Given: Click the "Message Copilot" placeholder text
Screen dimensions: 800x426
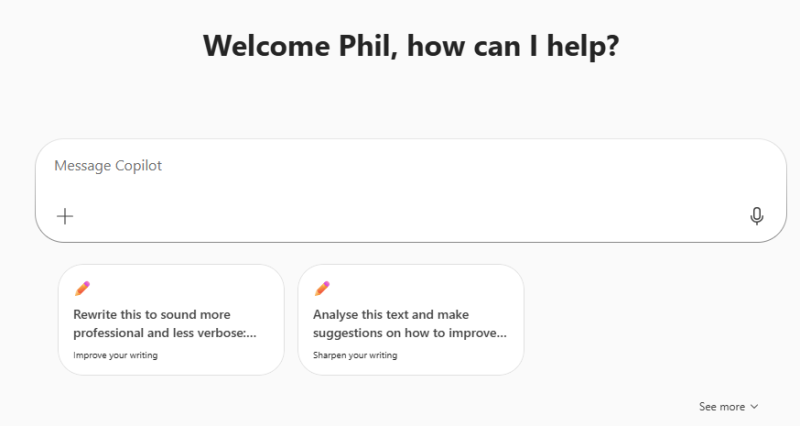Looking at the screenshot, I should tap(108, 166).
